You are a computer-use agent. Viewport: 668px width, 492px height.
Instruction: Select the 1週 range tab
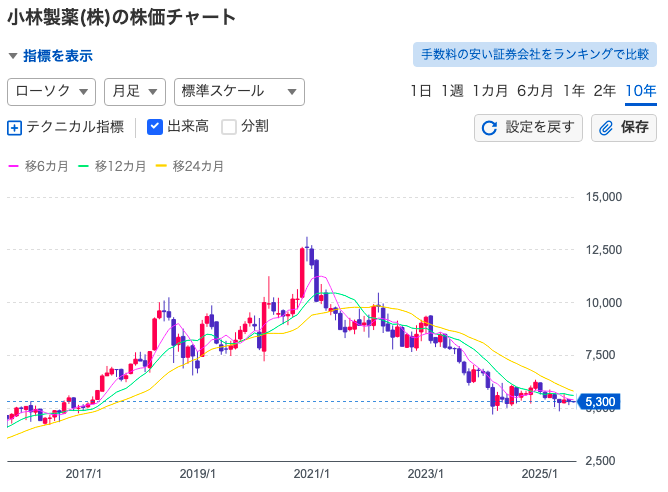452,91
